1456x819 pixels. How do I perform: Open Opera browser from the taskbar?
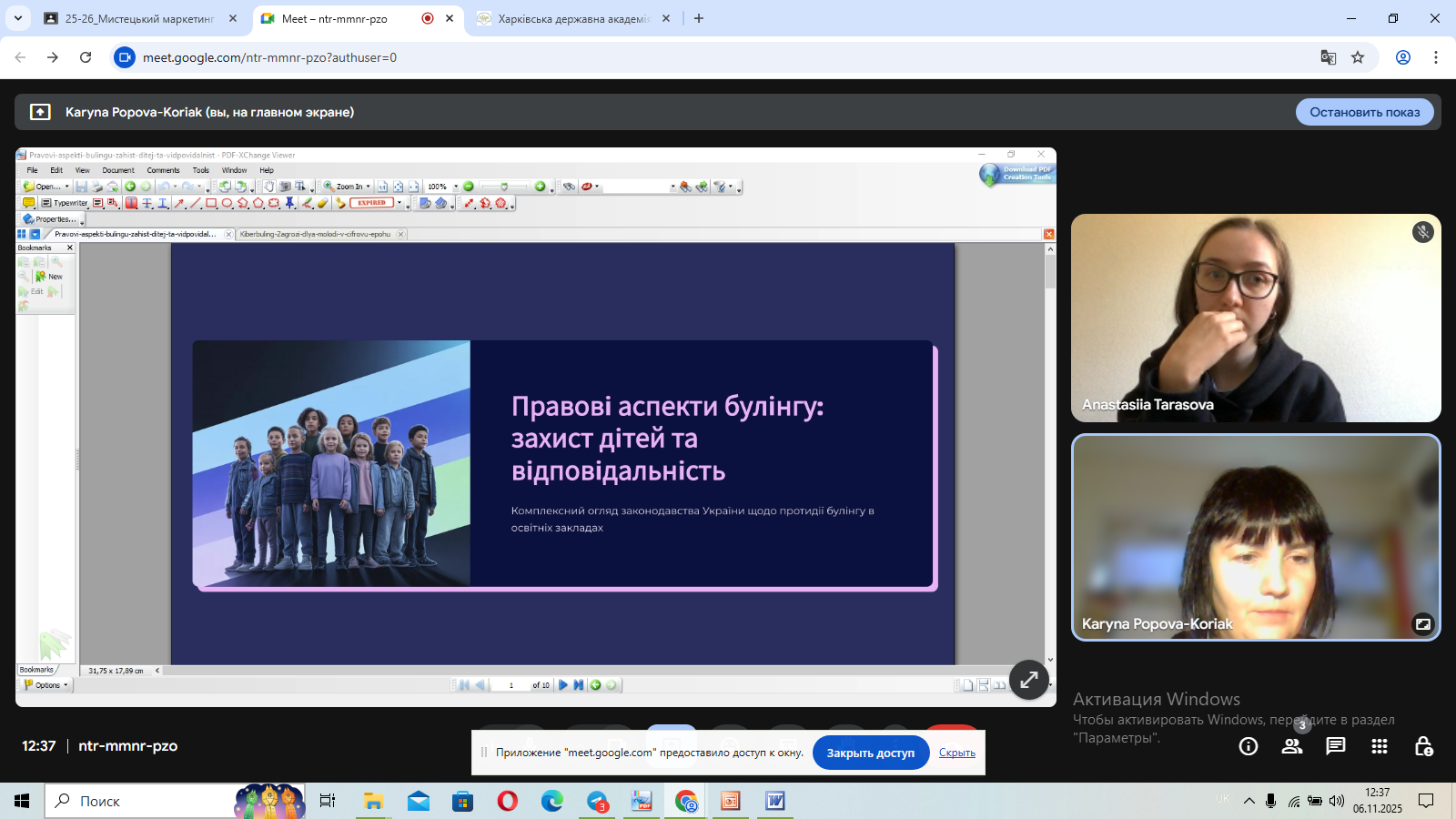pyautogui.click(x=508, y=801)
